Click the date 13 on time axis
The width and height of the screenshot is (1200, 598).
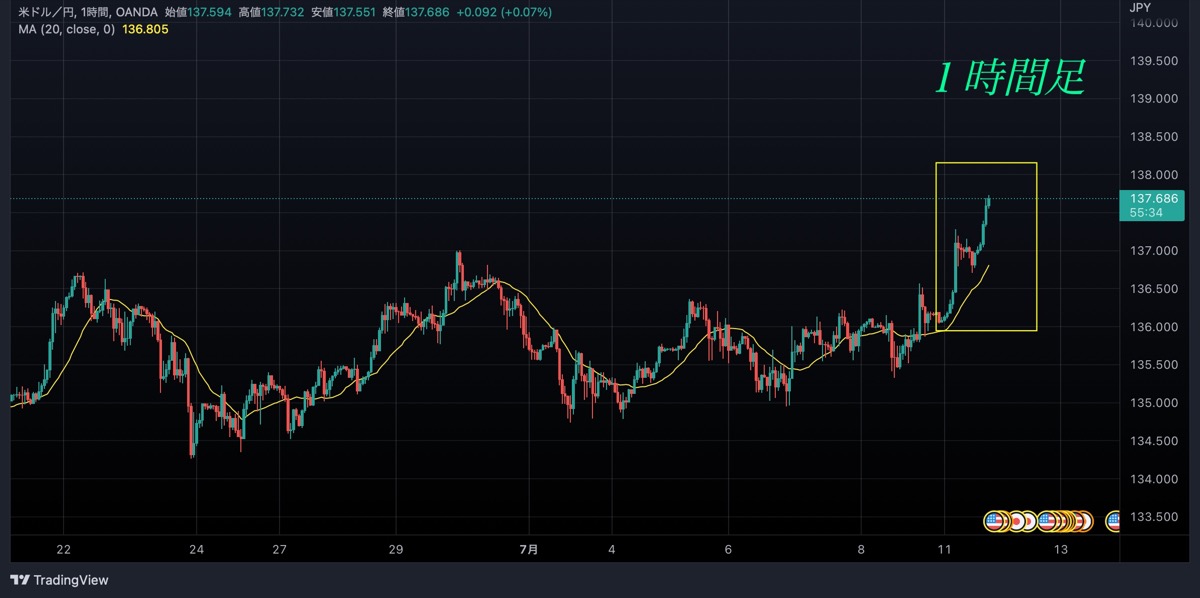1060,549
